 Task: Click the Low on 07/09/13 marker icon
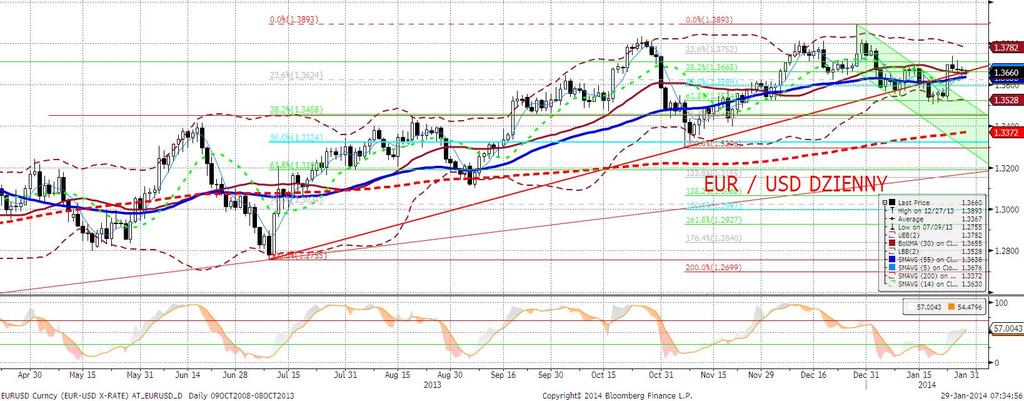pos(892,227)
